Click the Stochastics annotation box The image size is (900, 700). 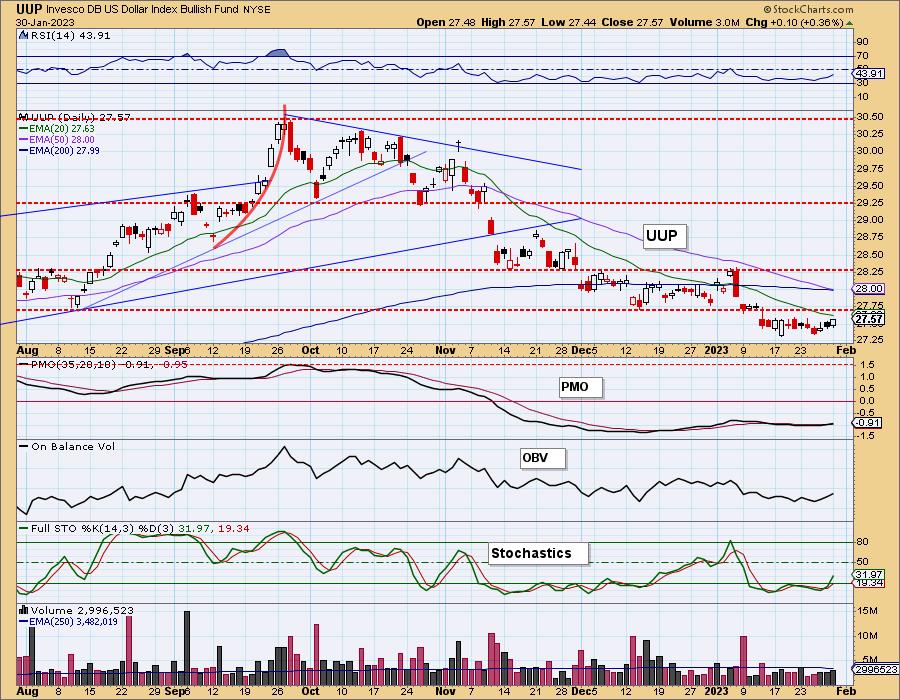(539, 554)
